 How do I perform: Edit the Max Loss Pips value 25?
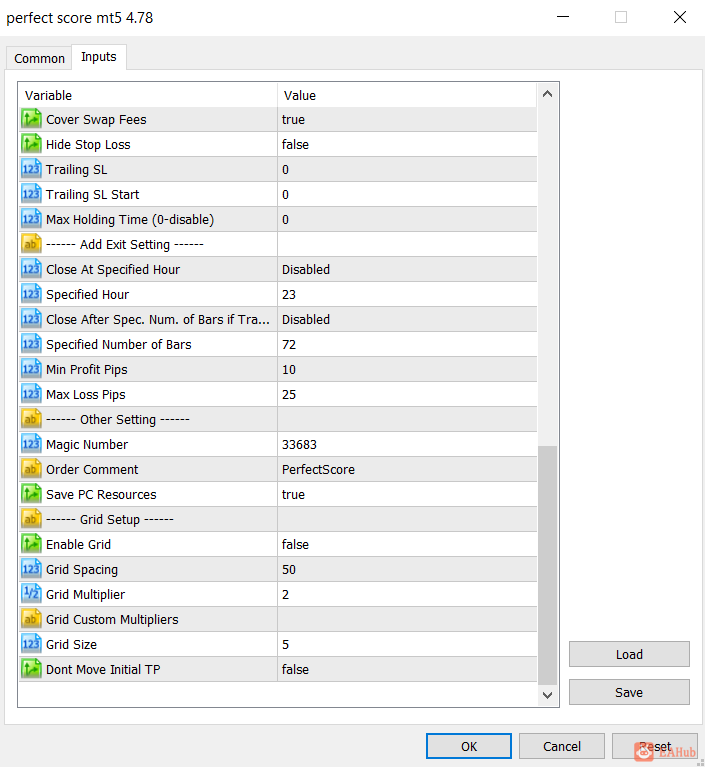[407, 394]
